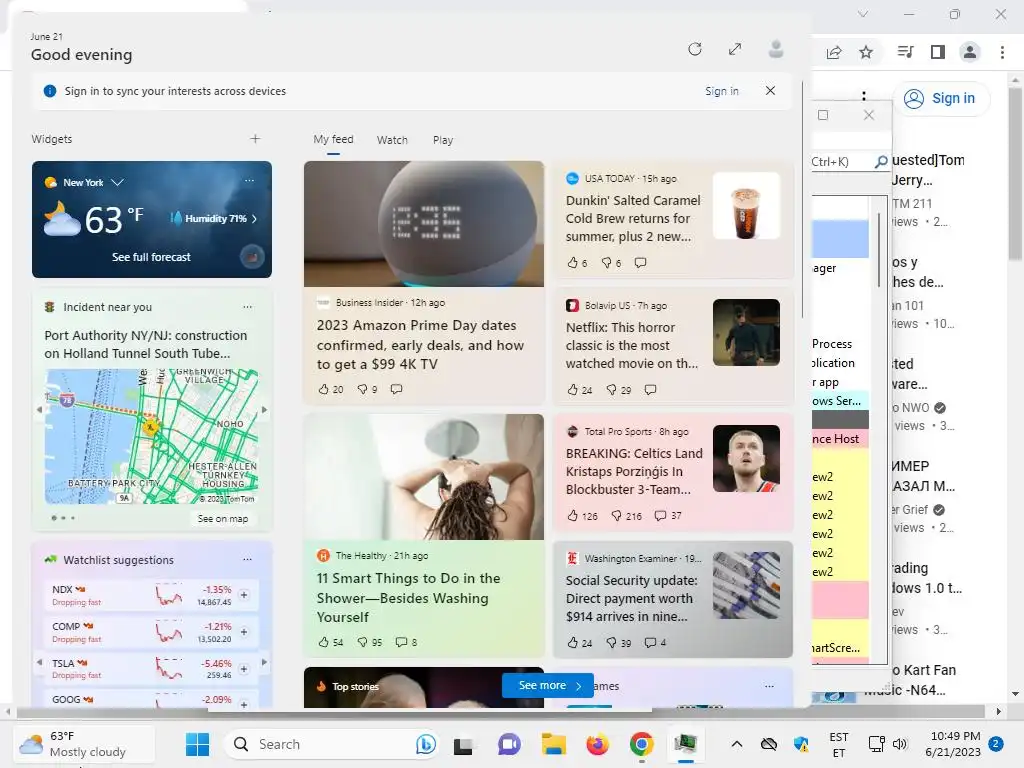Screen dimensions: 1024x768
Task: Open Holland Tunnel traffic map thumbnail
Action: [151, 436]
